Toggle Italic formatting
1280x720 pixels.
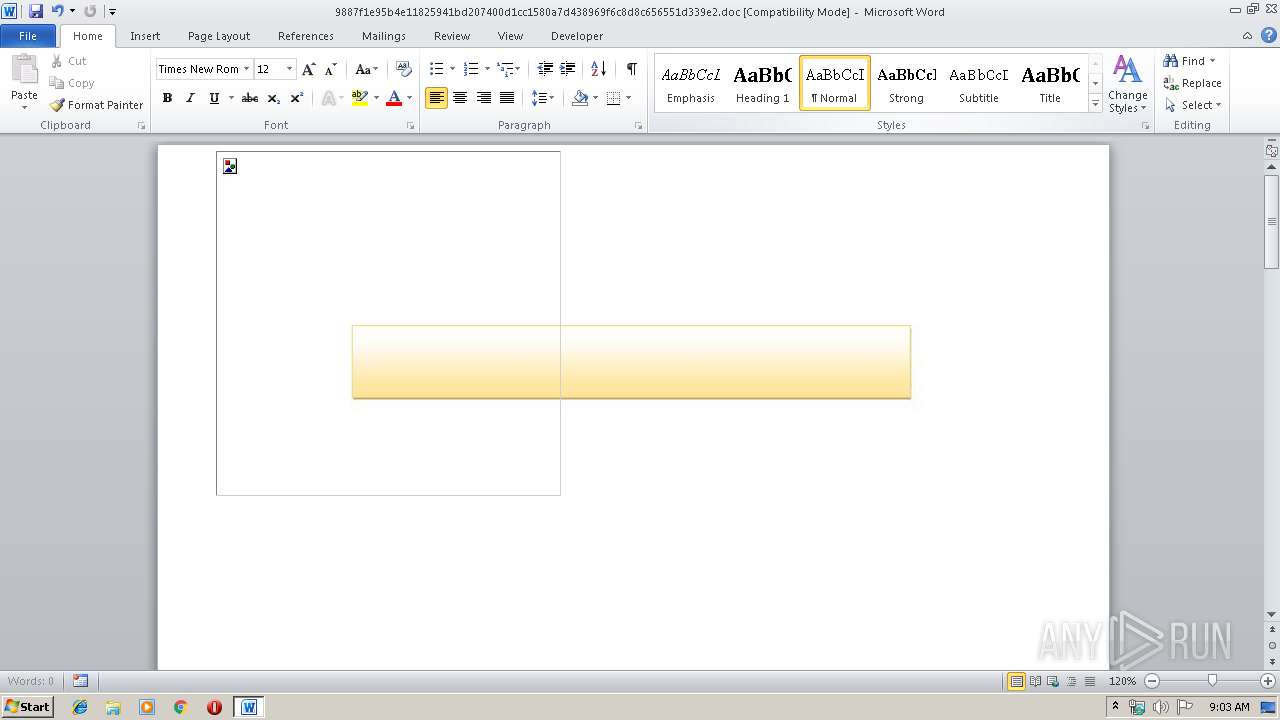[x=190, y=98]
